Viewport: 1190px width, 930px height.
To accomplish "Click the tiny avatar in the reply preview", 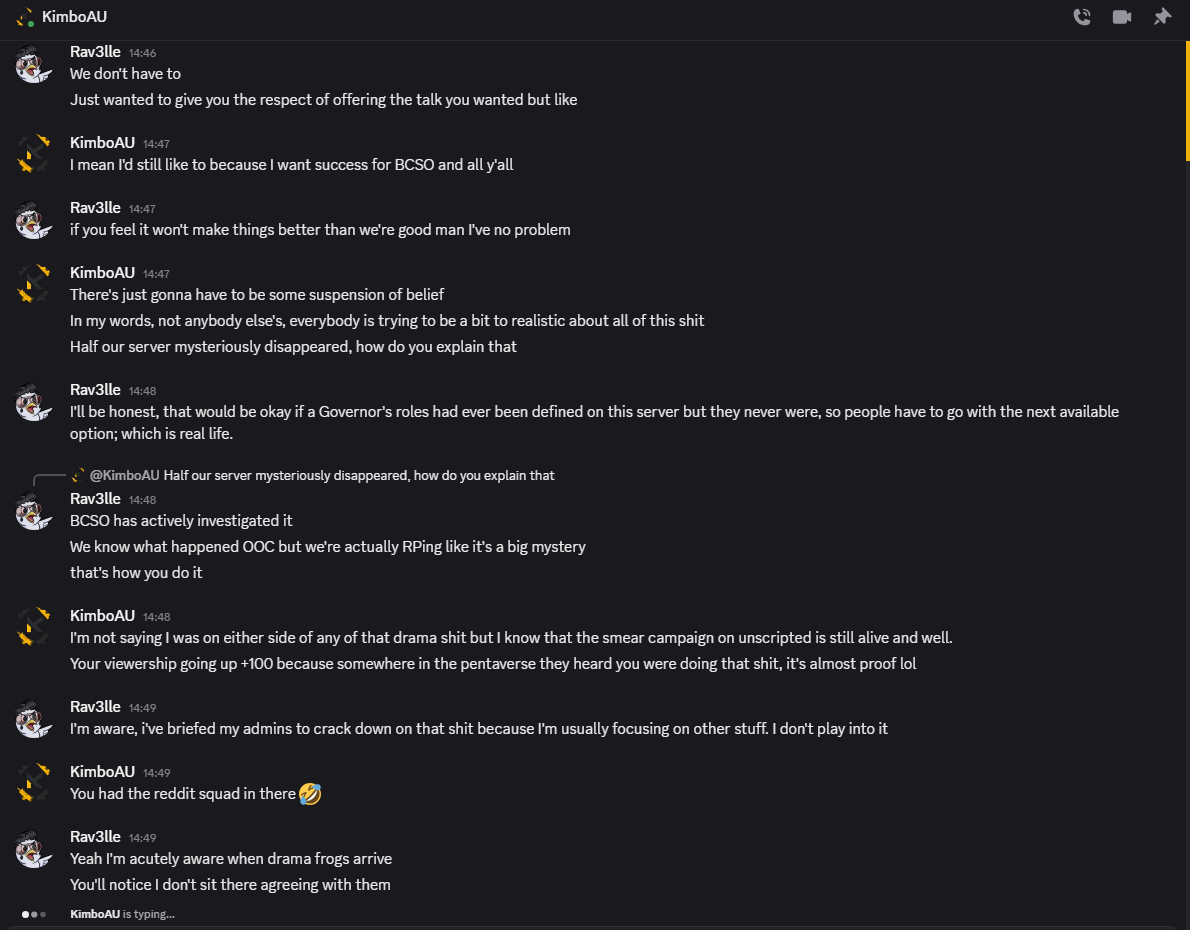I will (x=79, y=475).
